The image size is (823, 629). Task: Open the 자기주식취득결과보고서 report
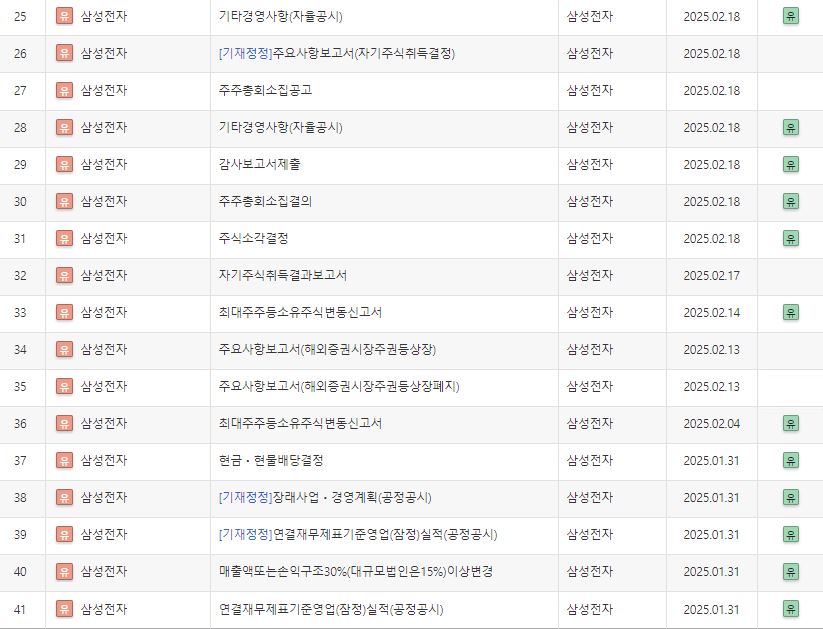point(282,275)
